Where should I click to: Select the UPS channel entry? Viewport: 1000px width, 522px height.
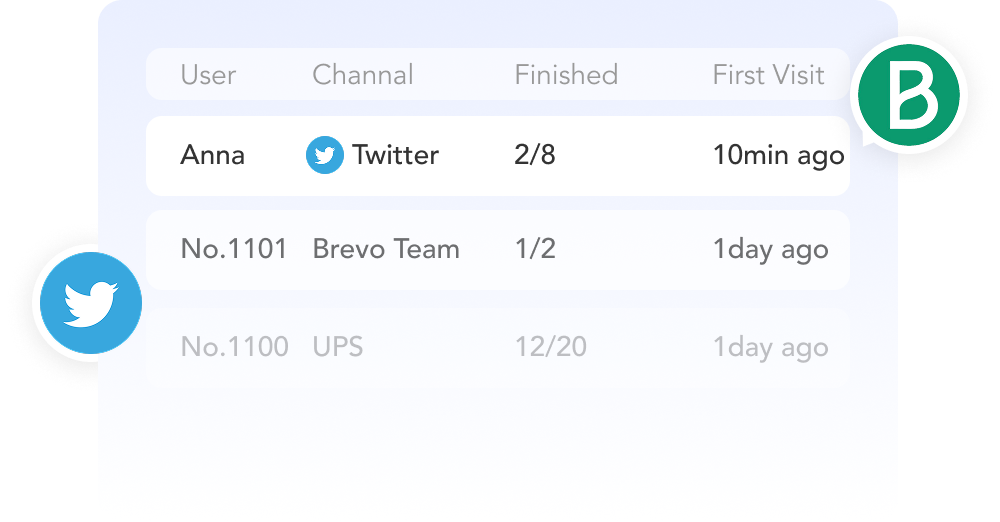tap(337, 347)
